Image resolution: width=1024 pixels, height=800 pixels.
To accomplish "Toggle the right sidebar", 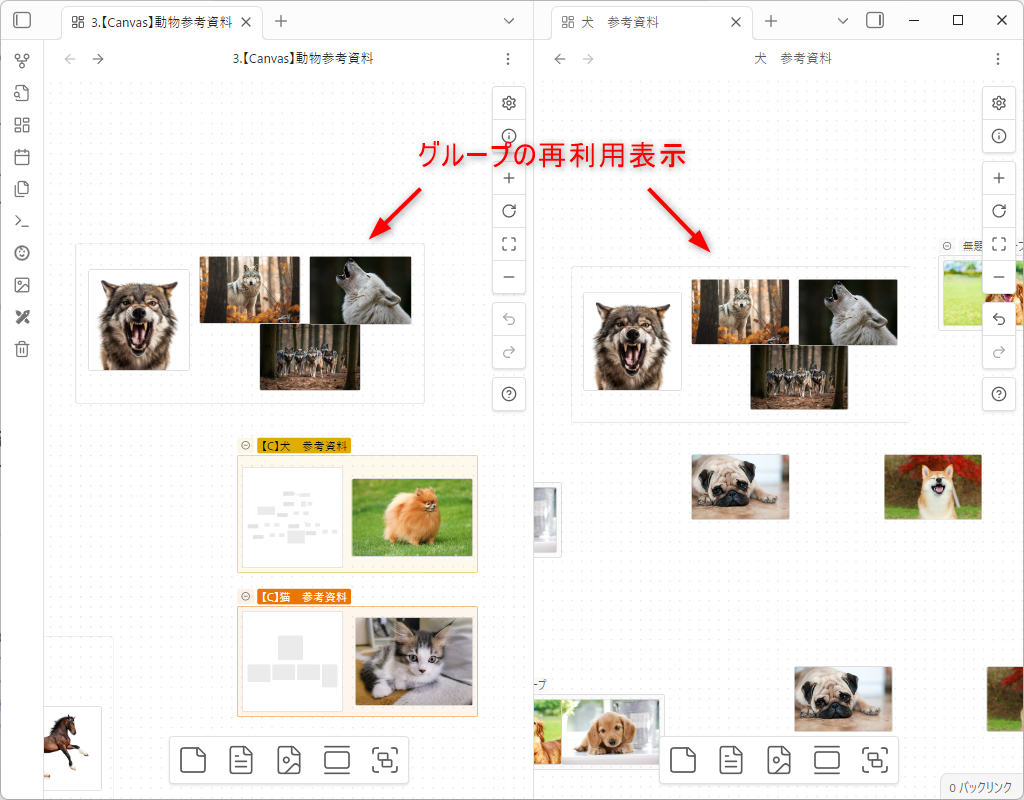I will [x=875, y=20].
